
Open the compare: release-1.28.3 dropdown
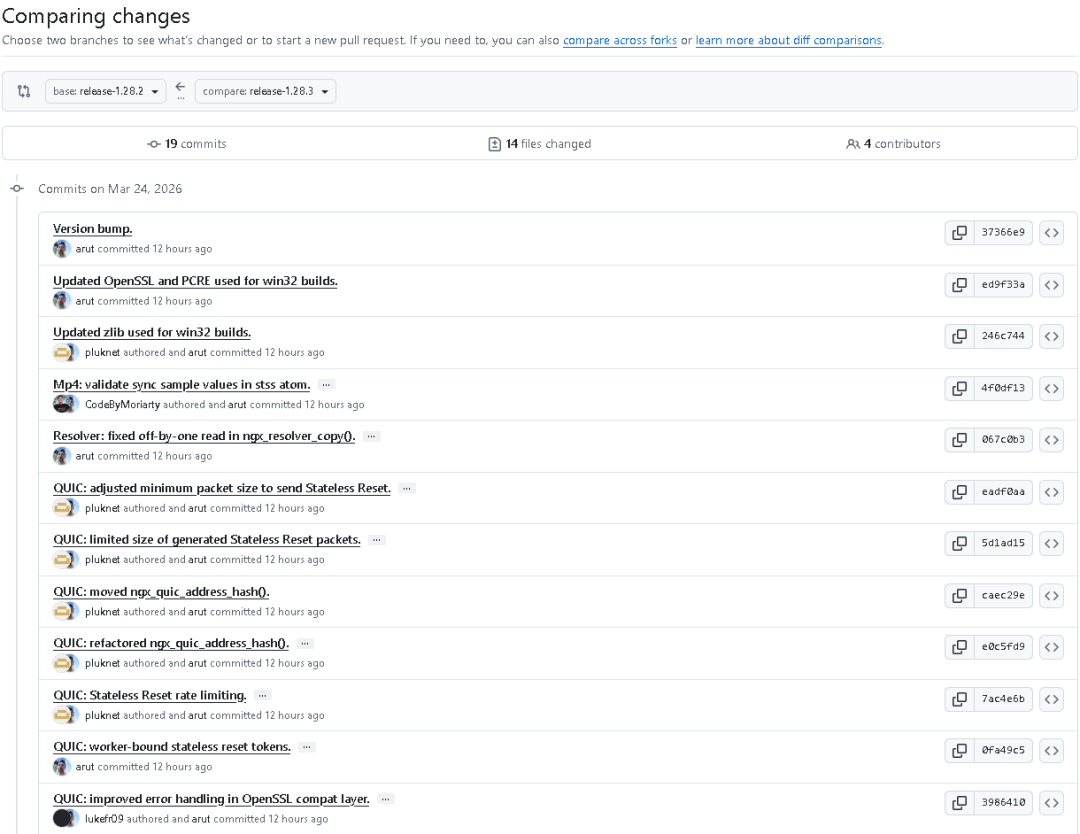(x=265, y=91)
